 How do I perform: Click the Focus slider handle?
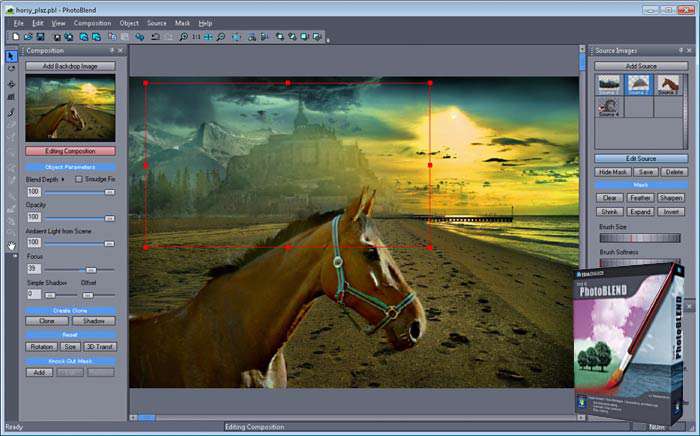(x=91, y=270)
